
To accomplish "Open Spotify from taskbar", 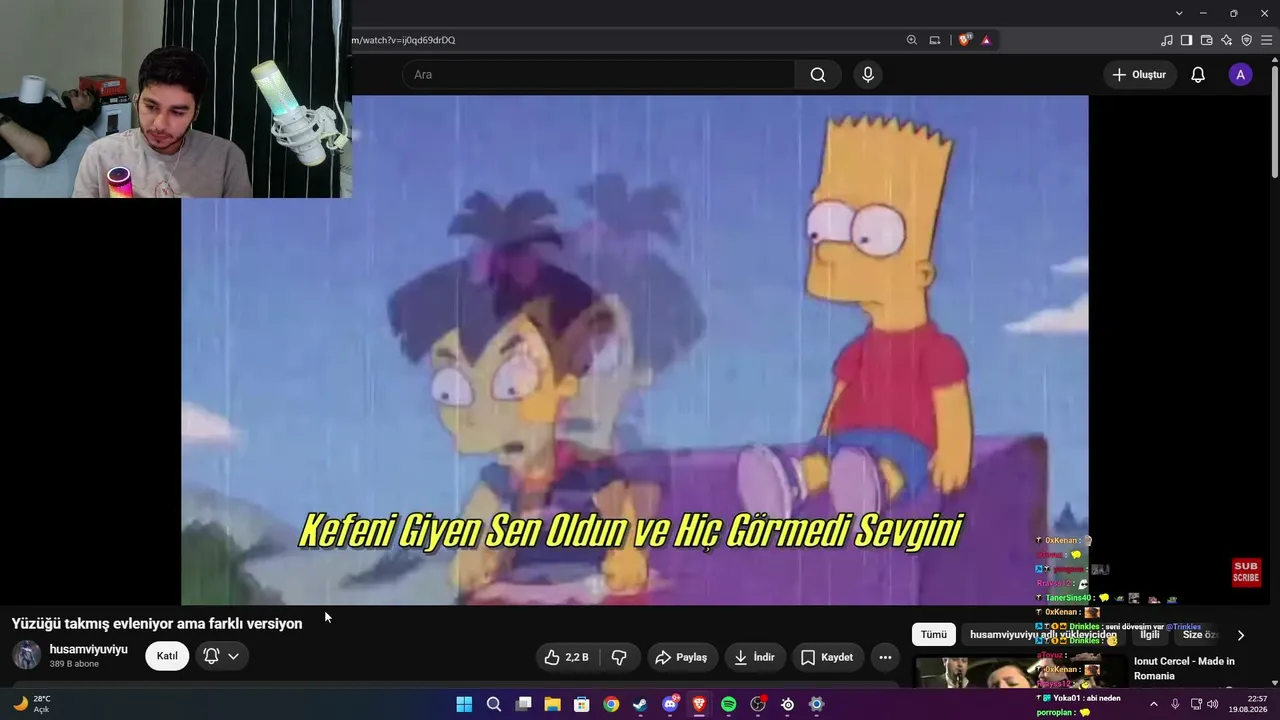I will coord(728,704).
